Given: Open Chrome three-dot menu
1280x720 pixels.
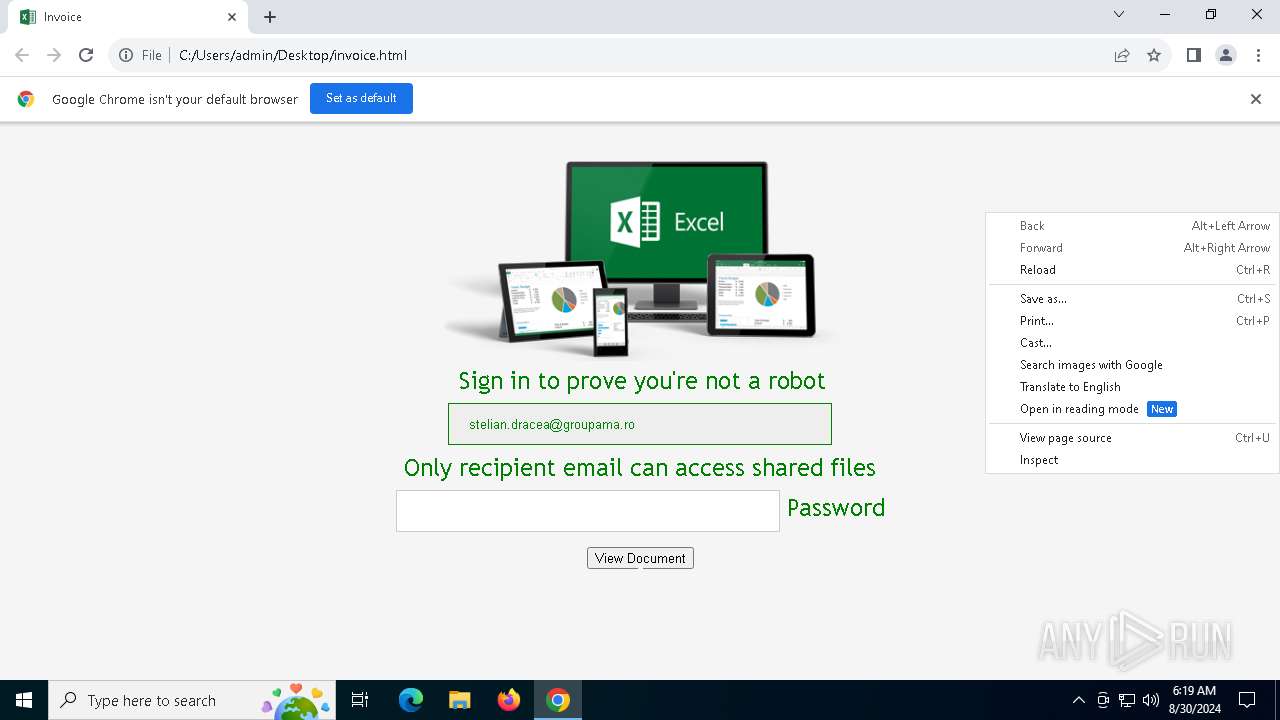Looking at the screenshot, I should pyautogui.click(x=1258, y=55).
